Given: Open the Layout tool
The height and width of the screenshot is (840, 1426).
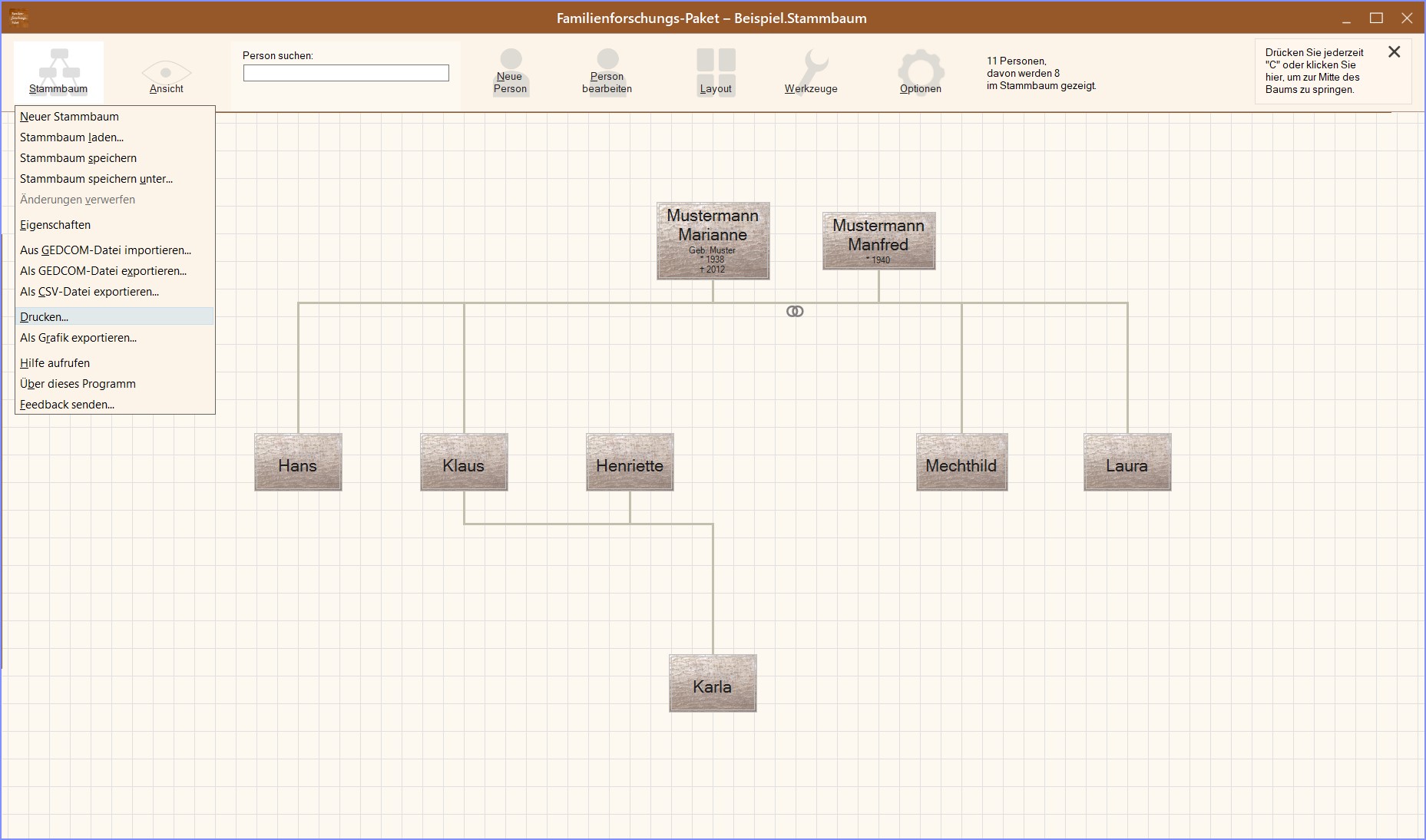Looking at the screenshot, I should click(715, 72).
